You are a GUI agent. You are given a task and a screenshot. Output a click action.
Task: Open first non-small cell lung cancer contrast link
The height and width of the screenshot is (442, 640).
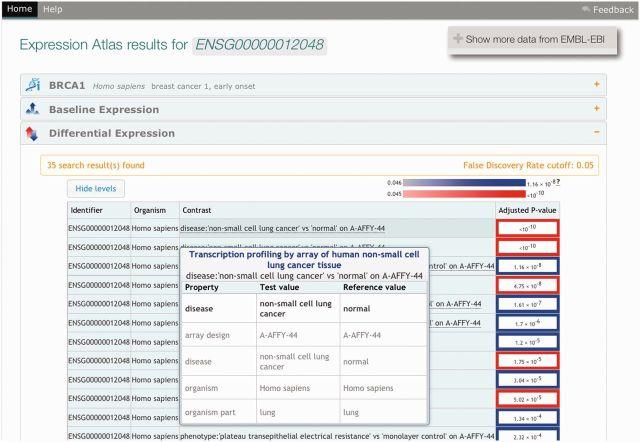click(282, 229)
